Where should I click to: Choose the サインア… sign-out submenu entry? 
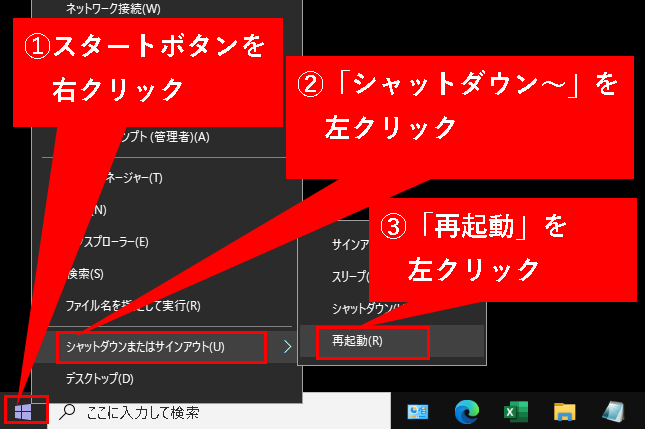[x=350, y=245]
